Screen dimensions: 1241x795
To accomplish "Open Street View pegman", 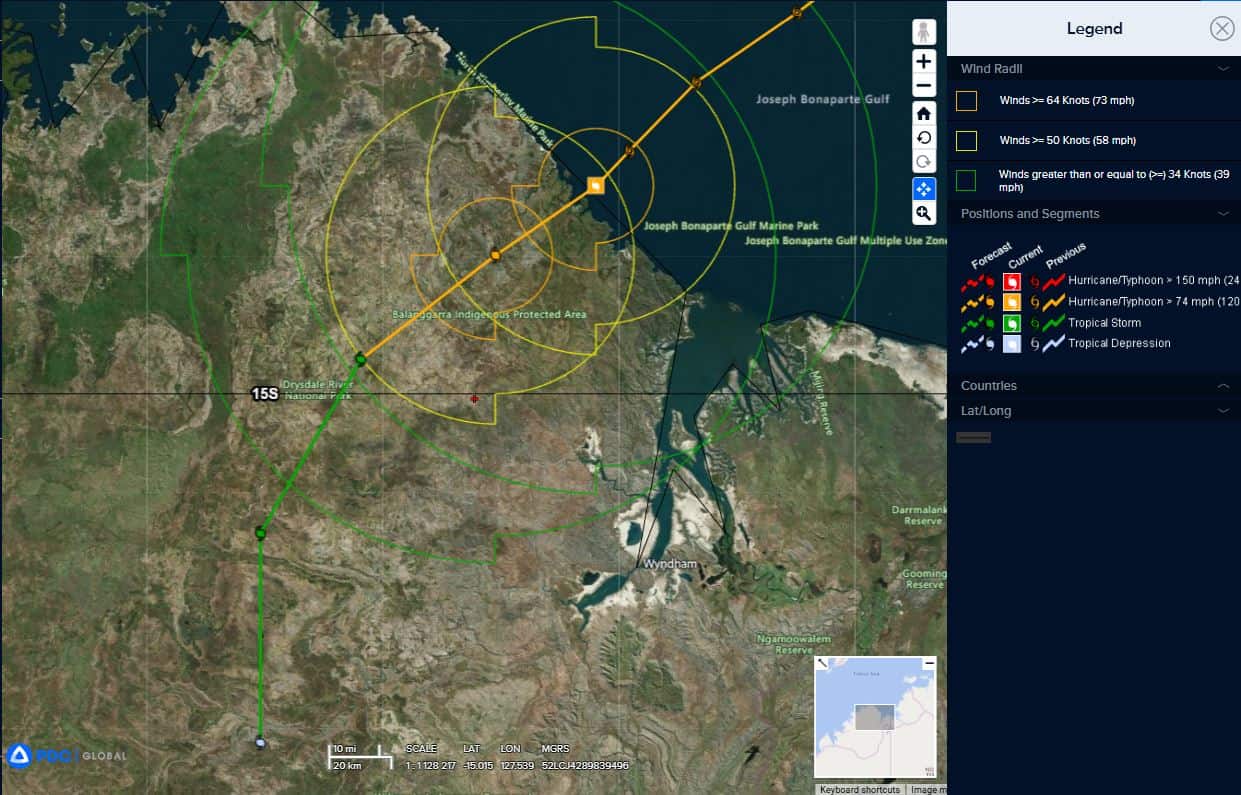I will [923, 32].
